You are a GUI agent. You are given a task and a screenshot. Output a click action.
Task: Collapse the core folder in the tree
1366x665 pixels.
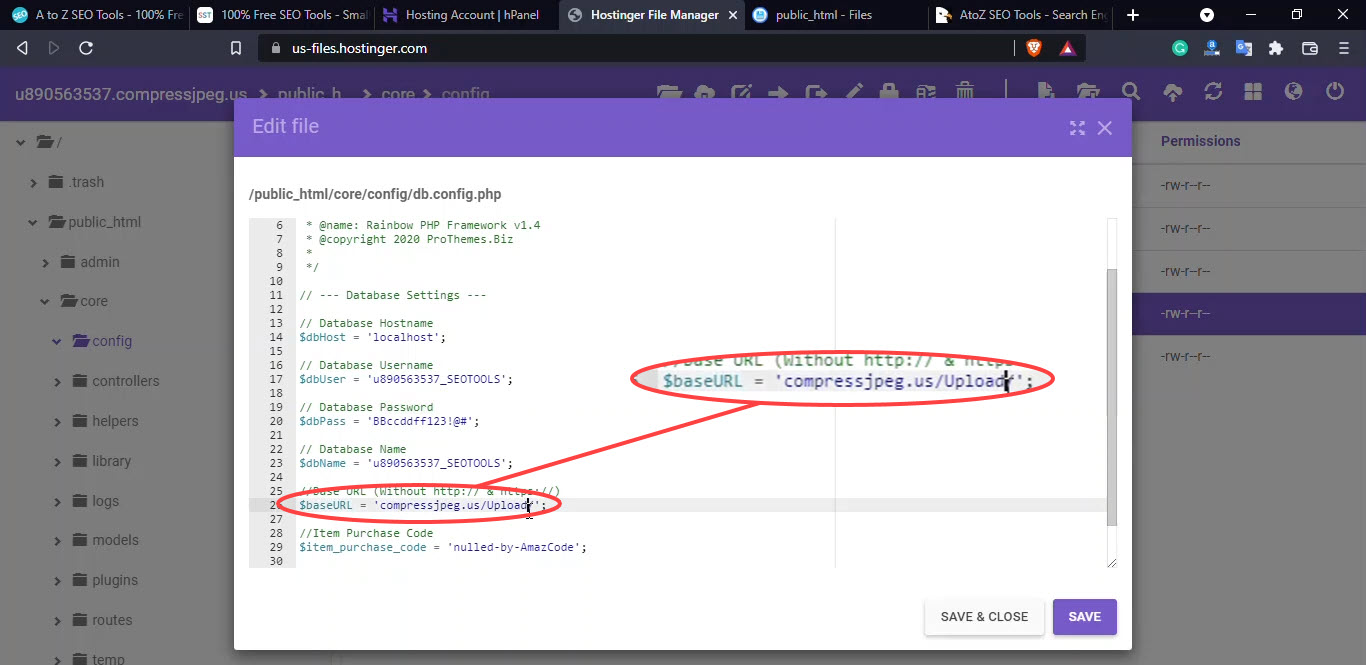click(x=45, y=301)
